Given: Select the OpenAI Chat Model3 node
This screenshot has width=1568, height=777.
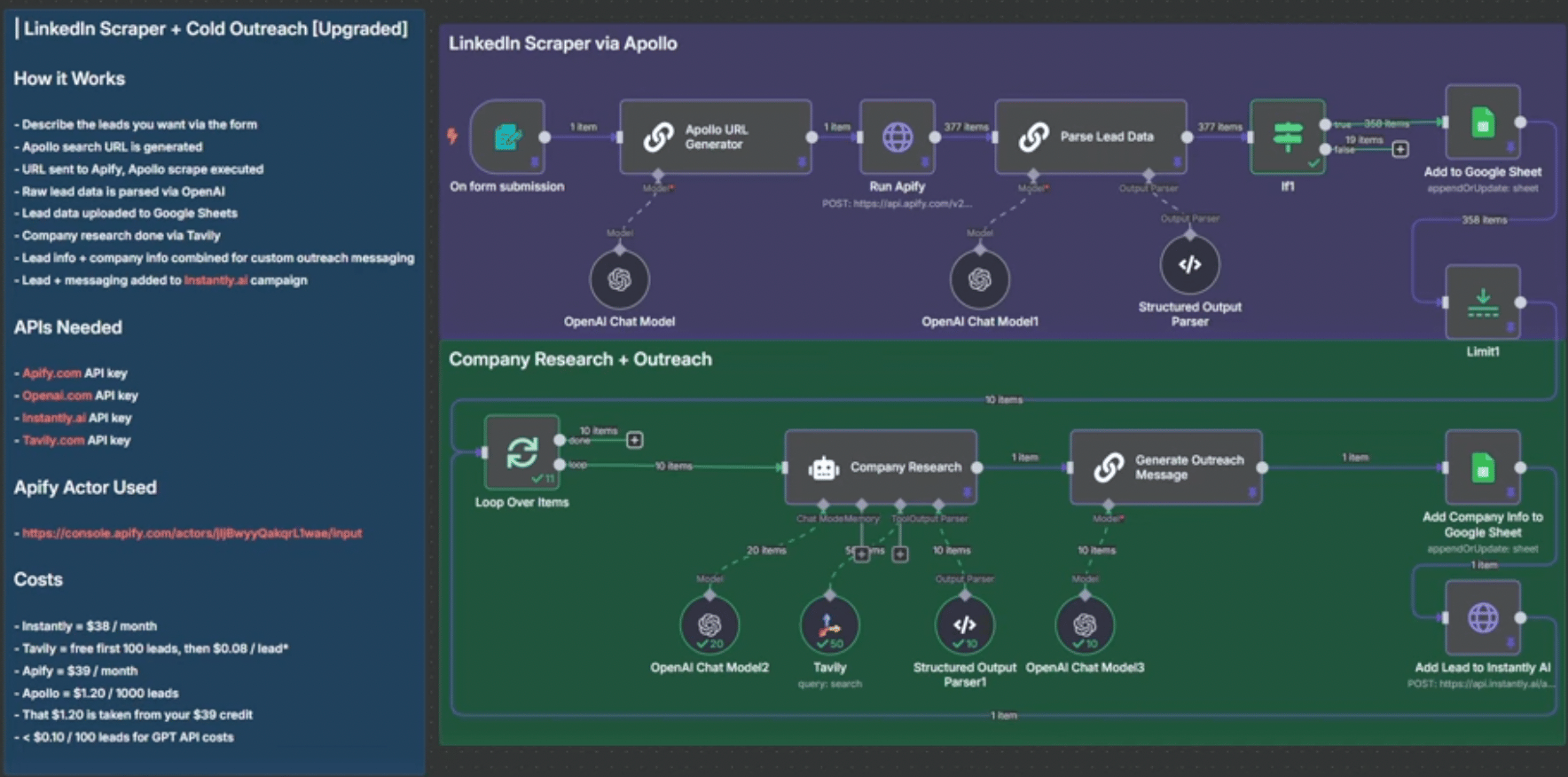Looking at the screenshot, I should point(1085,624).
